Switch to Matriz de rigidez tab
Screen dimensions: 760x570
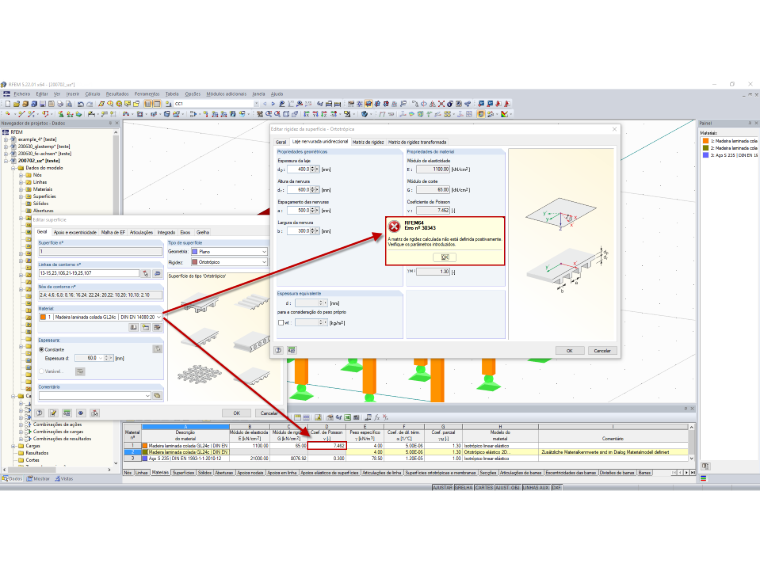coord(368,142)
